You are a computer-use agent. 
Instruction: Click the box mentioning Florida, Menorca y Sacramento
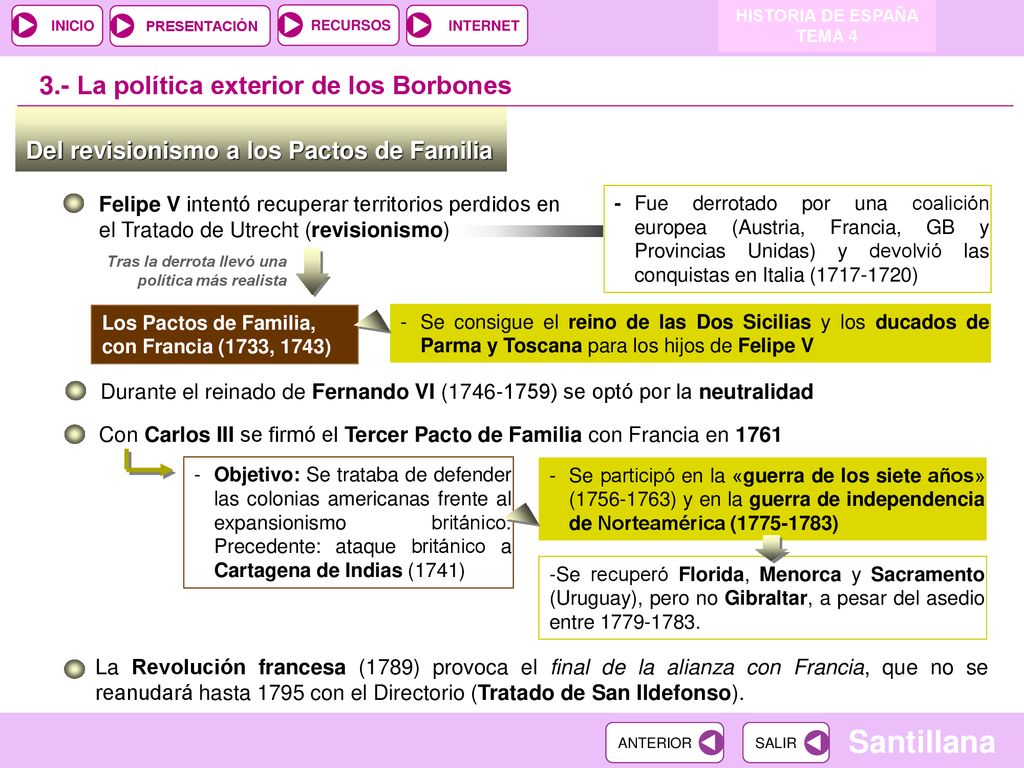[762, 598]
